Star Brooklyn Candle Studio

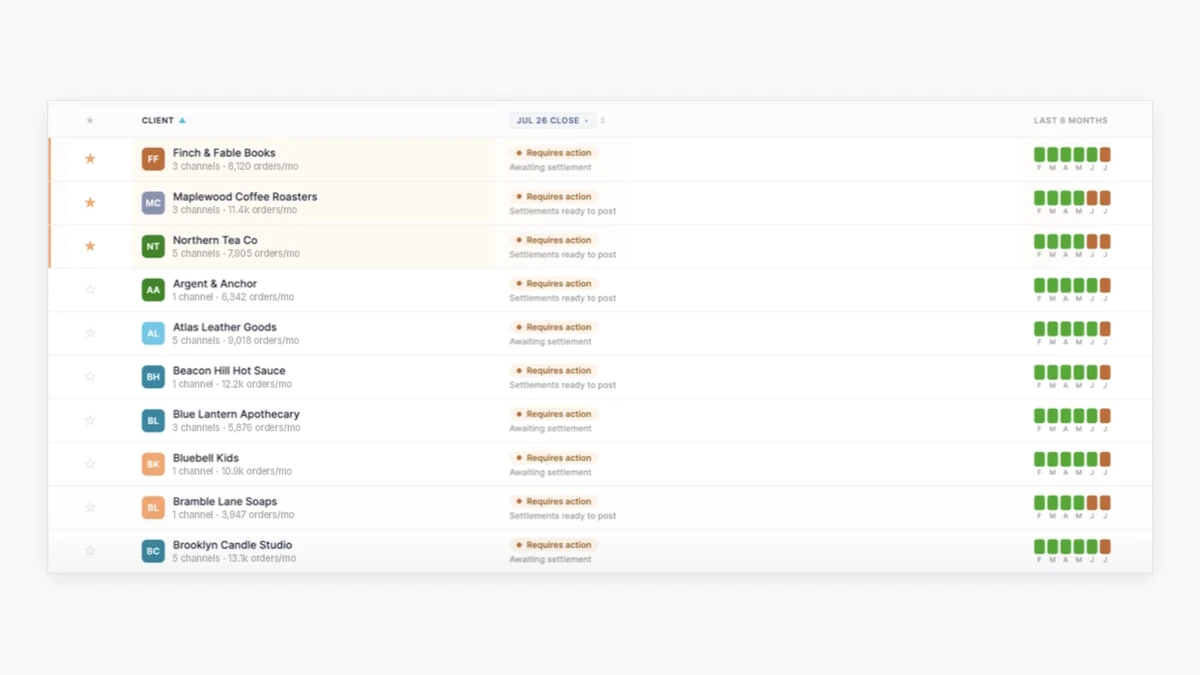pyautogui.click(x=90, y=551)
